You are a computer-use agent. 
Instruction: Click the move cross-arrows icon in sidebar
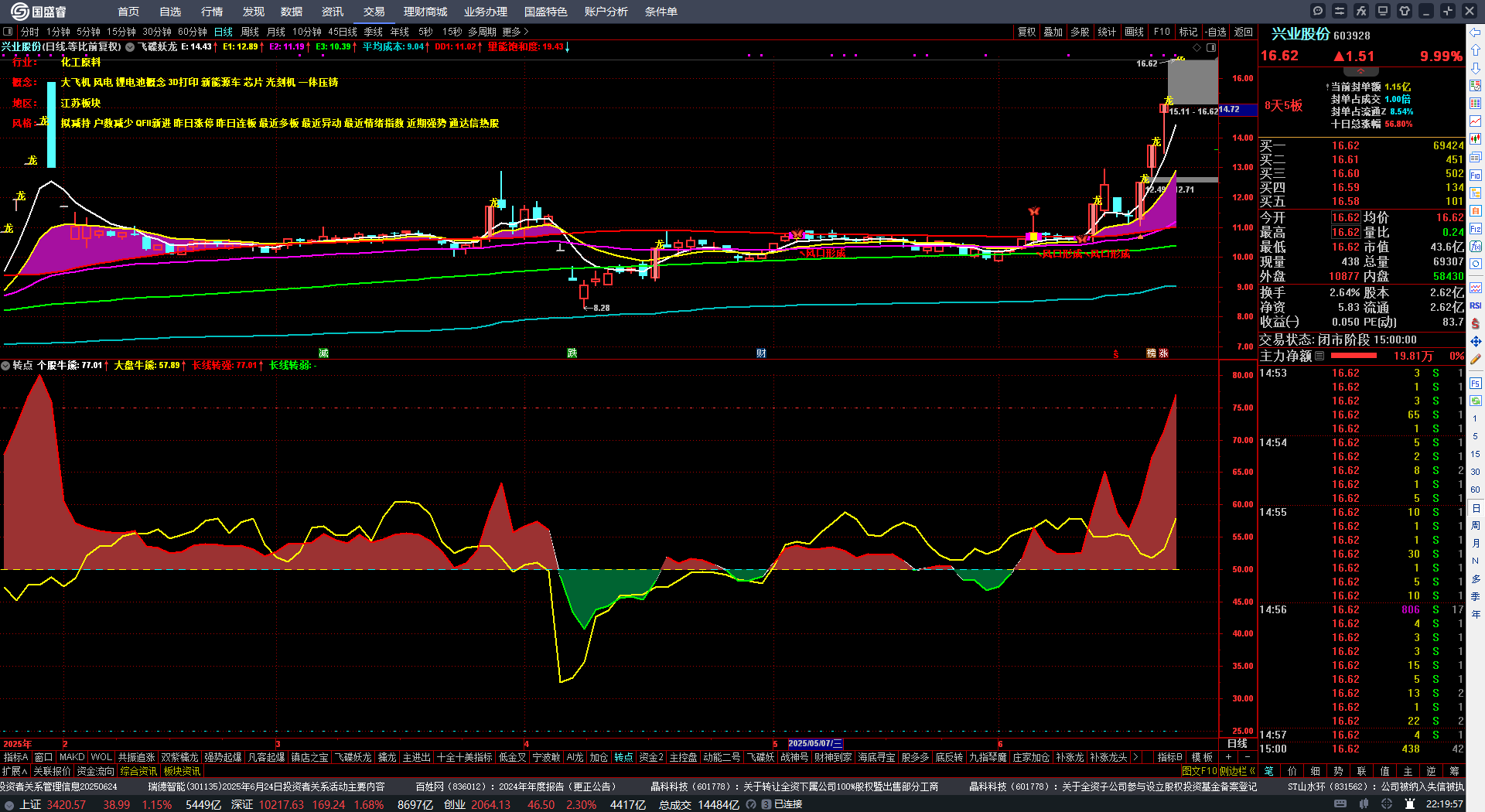1476,341
